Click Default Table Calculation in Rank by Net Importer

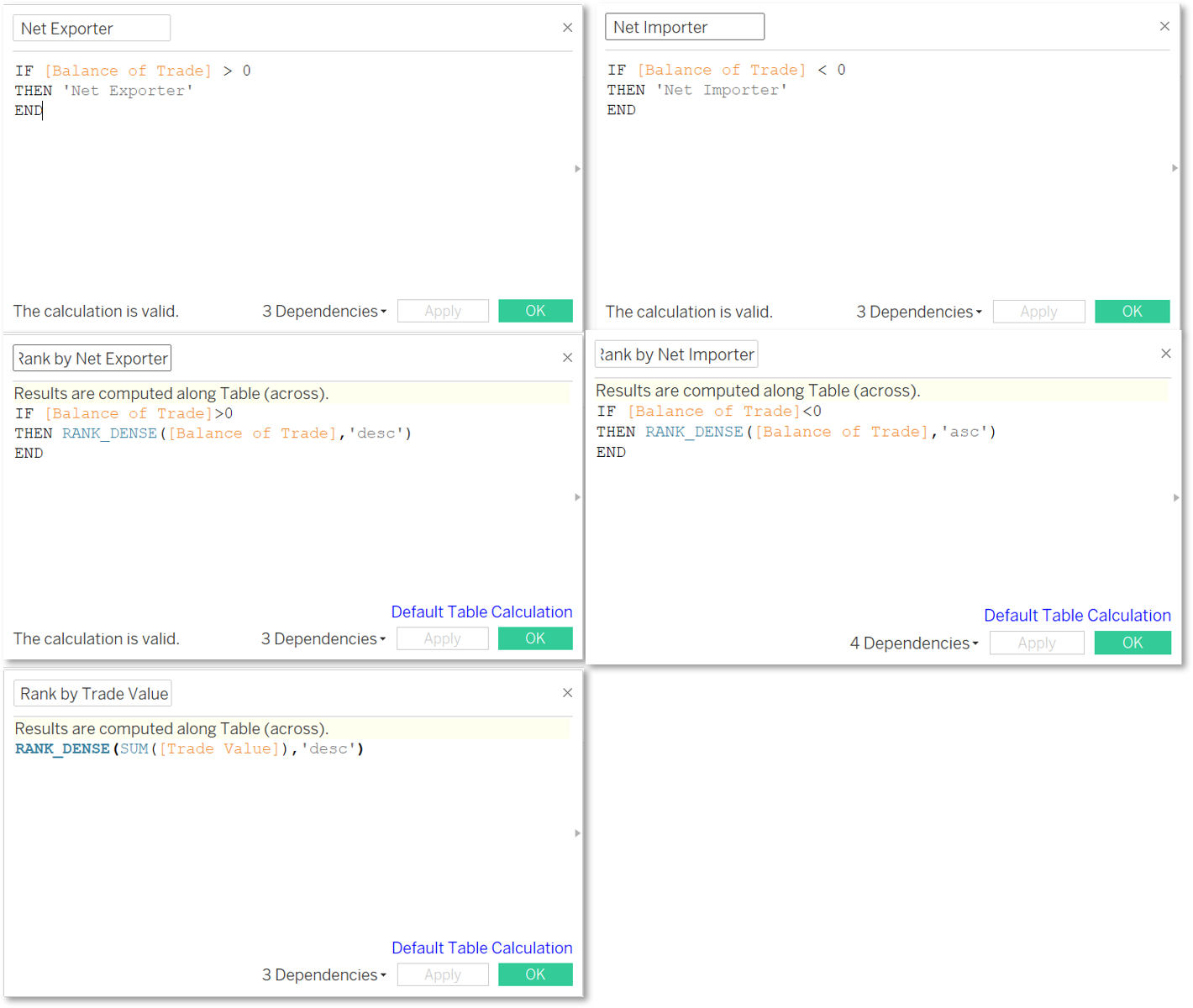(x=1077, y=616)
